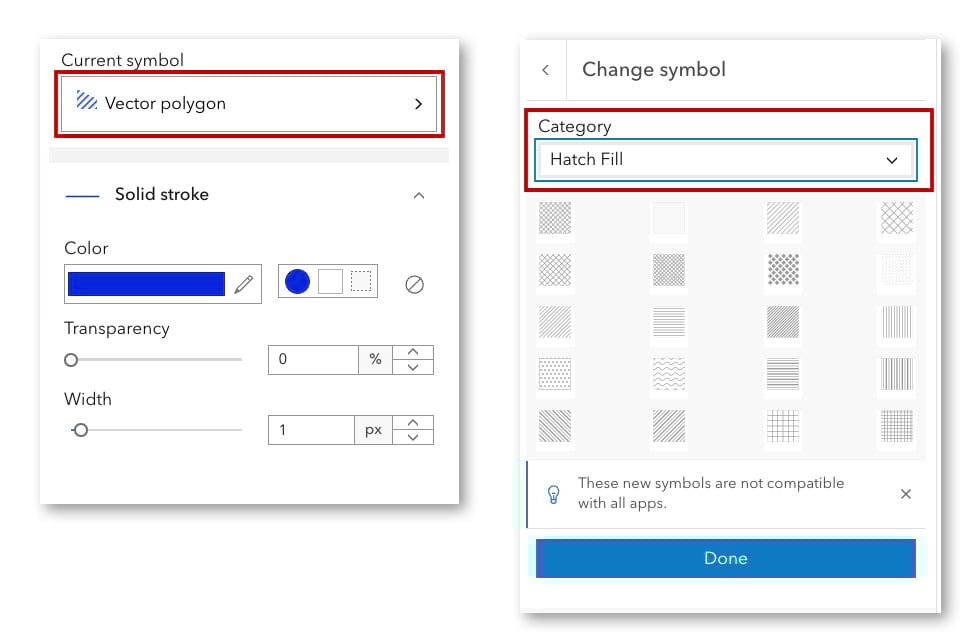Open the Hatch Fill category dropdown
This screenshot has width=968, height=643.
[725, 160]
